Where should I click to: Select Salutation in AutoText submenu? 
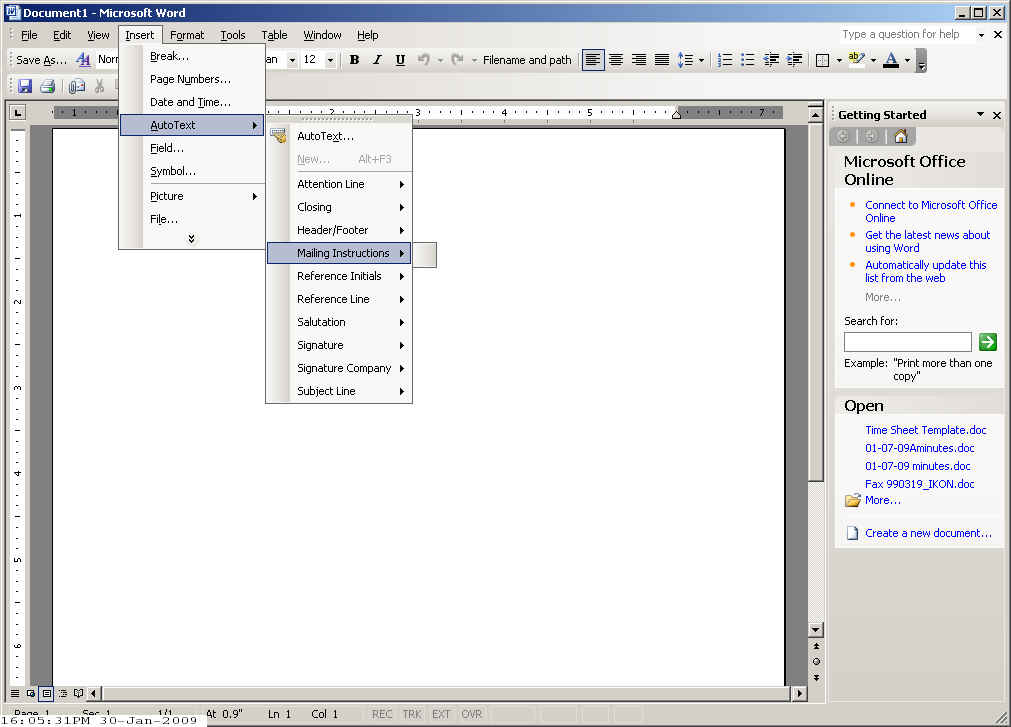click(339, 322)
